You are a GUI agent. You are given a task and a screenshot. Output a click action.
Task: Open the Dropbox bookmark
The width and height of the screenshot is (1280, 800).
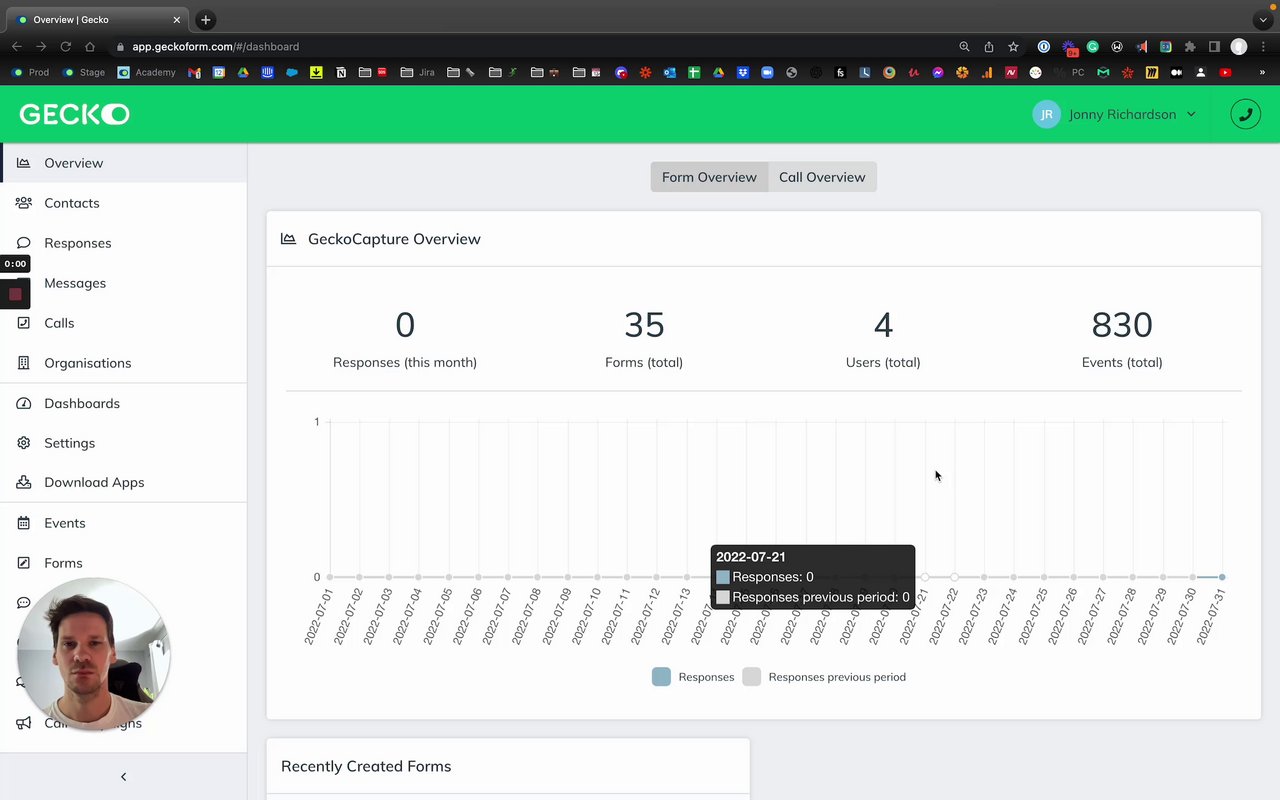[743, 73]
